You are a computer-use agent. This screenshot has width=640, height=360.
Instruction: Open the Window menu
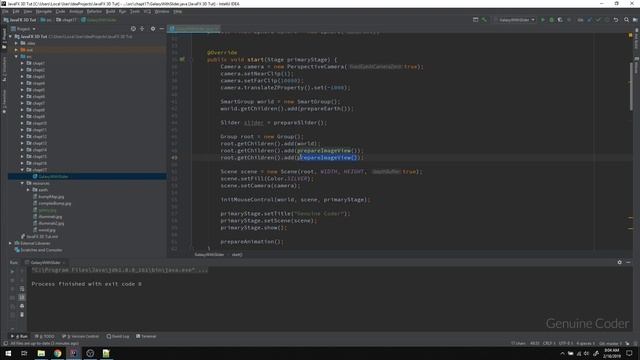click(162, 11)
